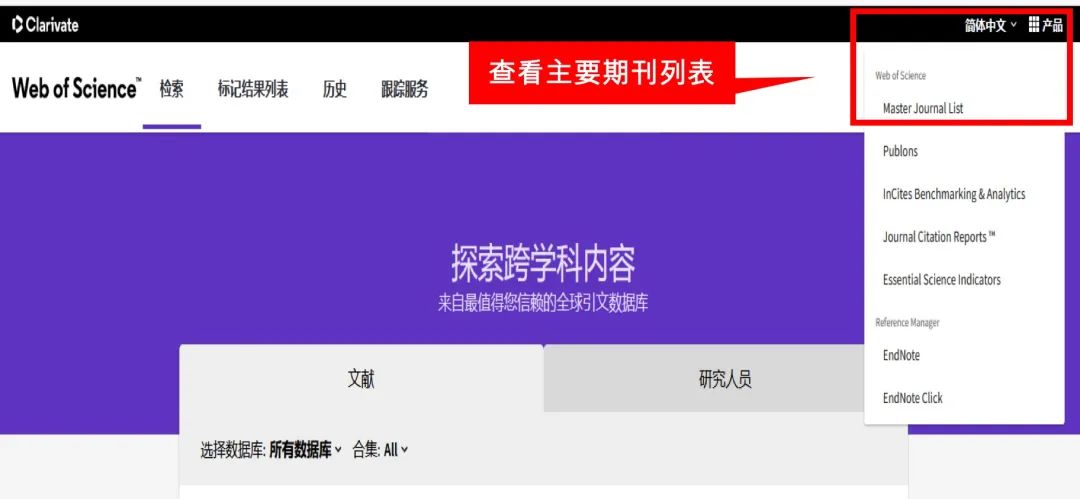Expand the 合集 All dropdown
This screenshot has width=1080, height=499.
point(396,450)
